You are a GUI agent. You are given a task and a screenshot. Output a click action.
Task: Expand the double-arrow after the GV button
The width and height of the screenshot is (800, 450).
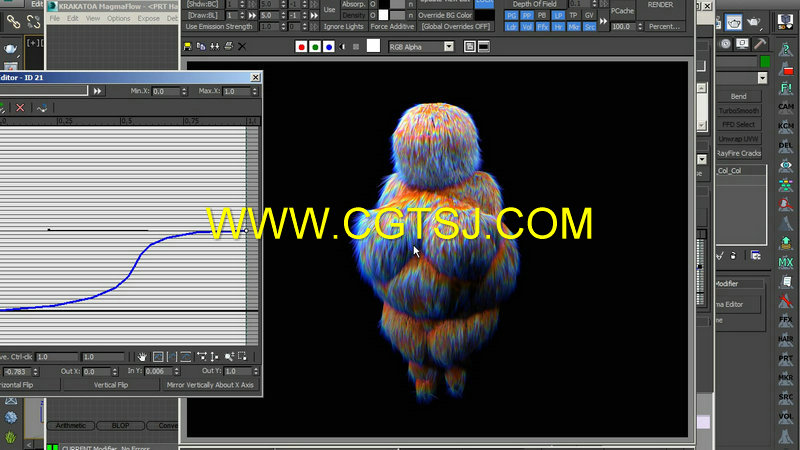pos(603,21)
